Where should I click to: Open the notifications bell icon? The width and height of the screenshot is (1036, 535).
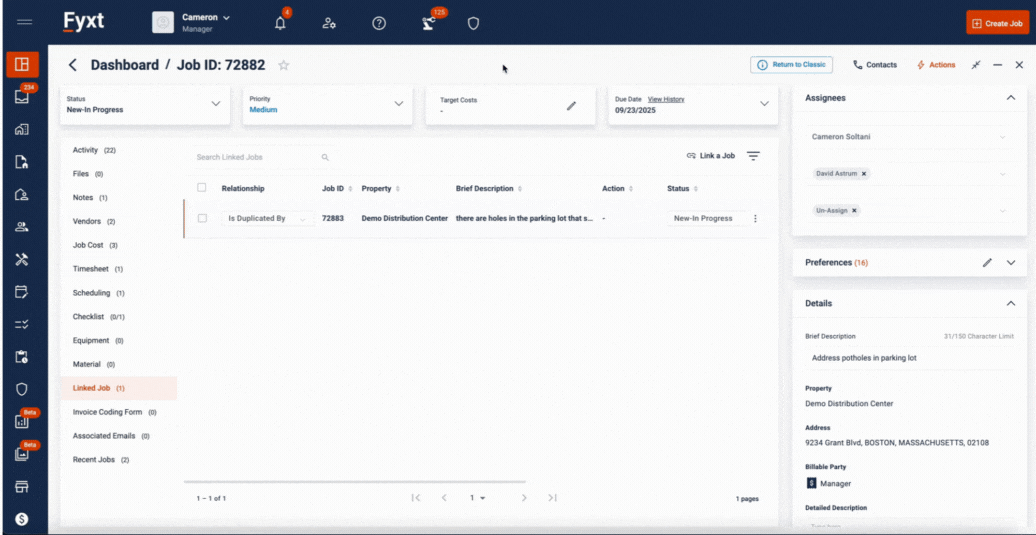[x=280, y=23]
